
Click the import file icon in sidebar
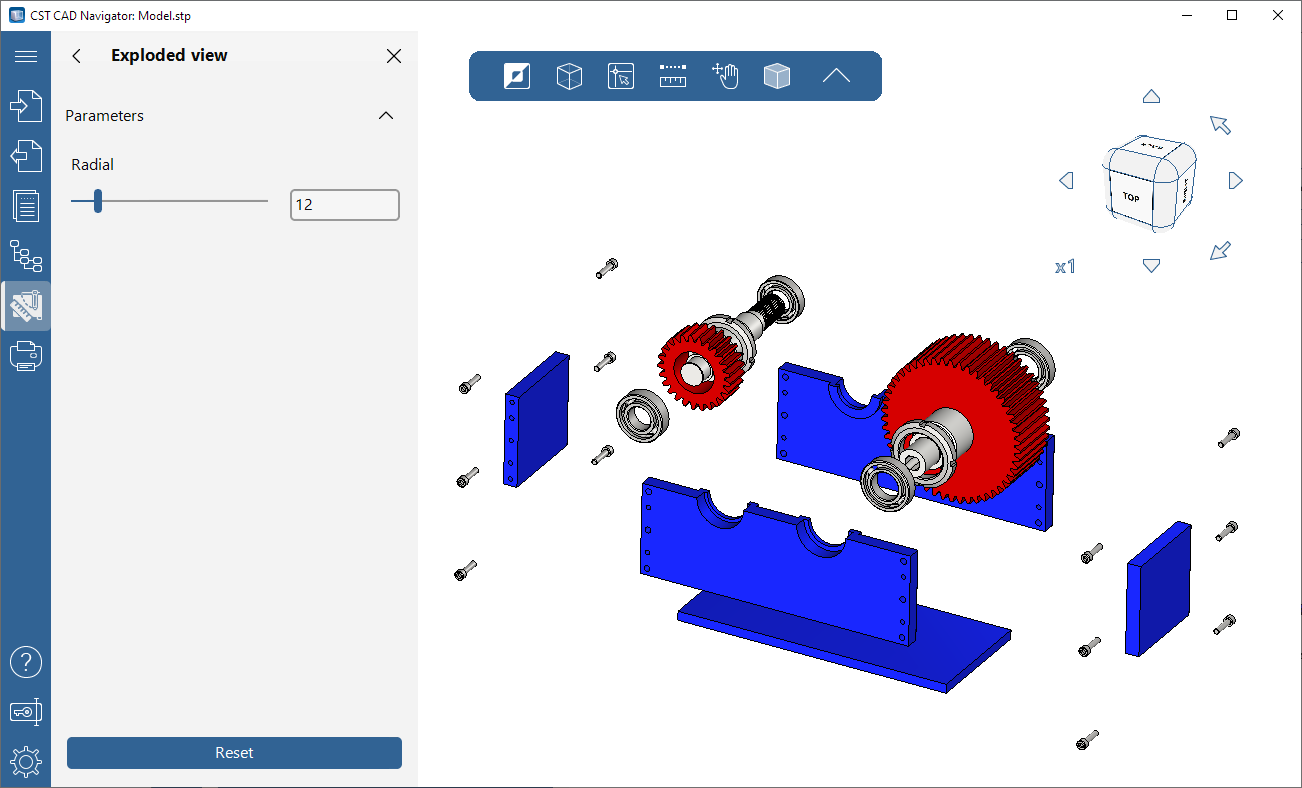coord(26,106)
